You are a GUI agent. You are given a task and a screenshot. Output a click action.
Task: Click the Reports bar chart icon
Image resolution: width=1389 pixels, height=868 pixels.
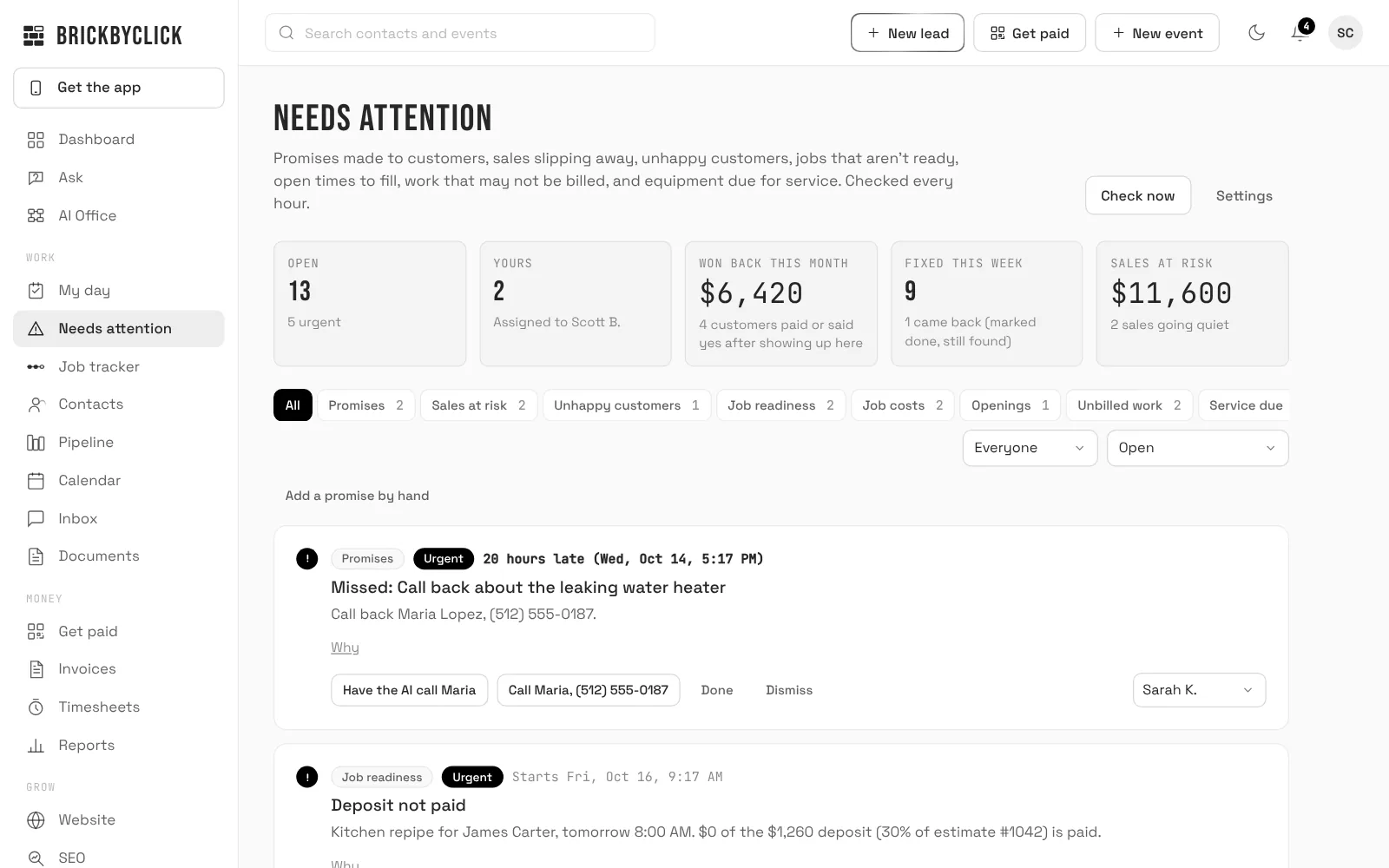click(36, 746)
